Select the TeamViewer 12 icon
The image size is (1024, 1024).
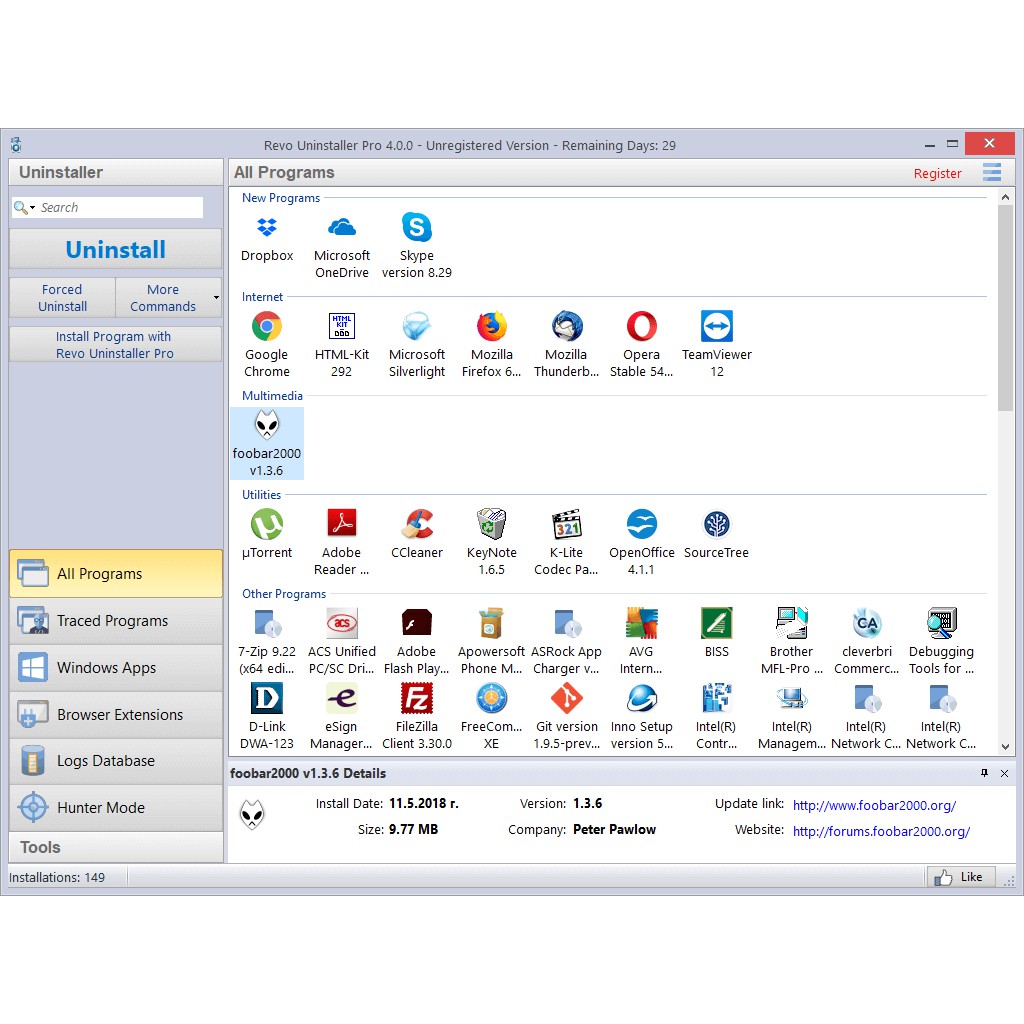tap(716, 327)
